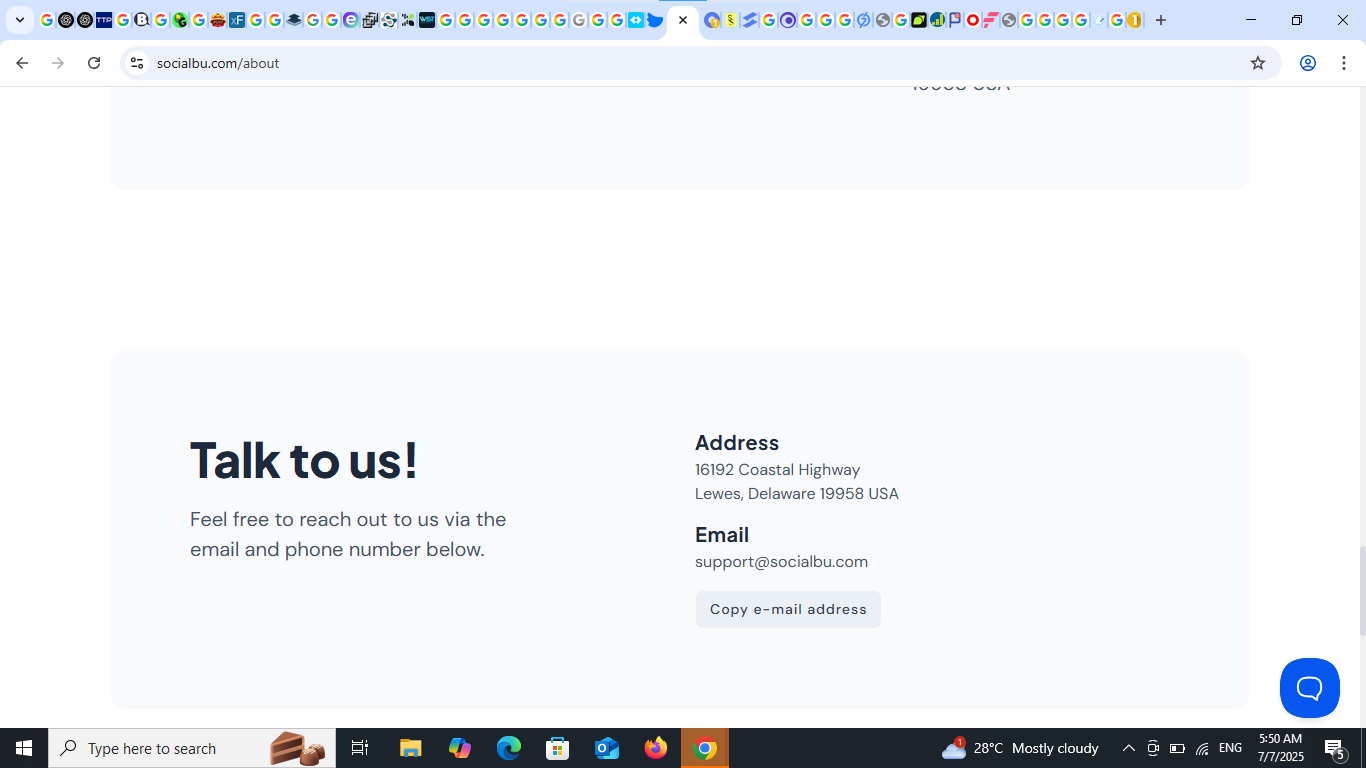Open the blue lightning circle favicon tab
The height and width of the screenshot is (768, 1366).
point(864,20)
